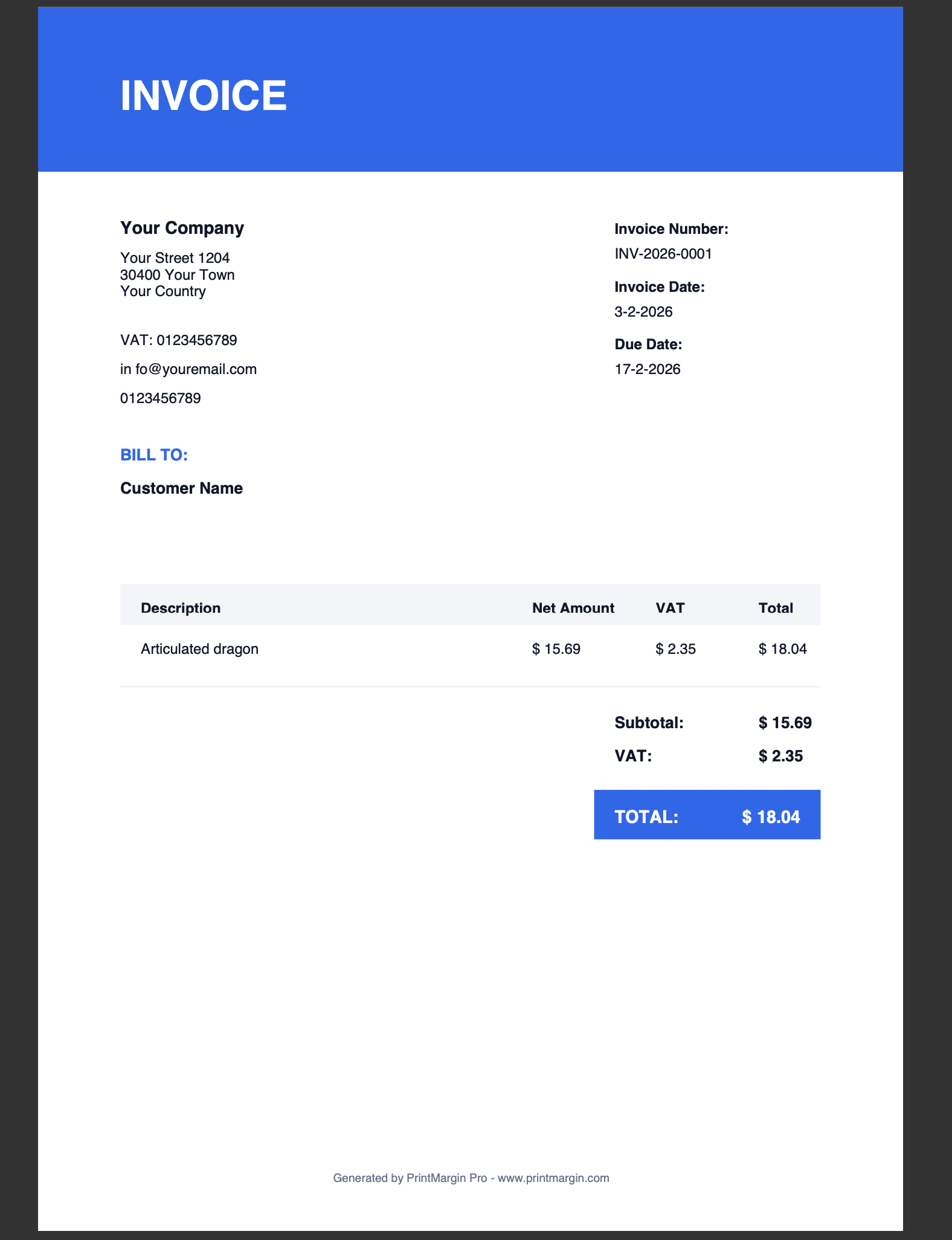The image size is (952, 1240).
Task: Click 'Your Street 1204' address line
Action: click(x=175, y=258)
